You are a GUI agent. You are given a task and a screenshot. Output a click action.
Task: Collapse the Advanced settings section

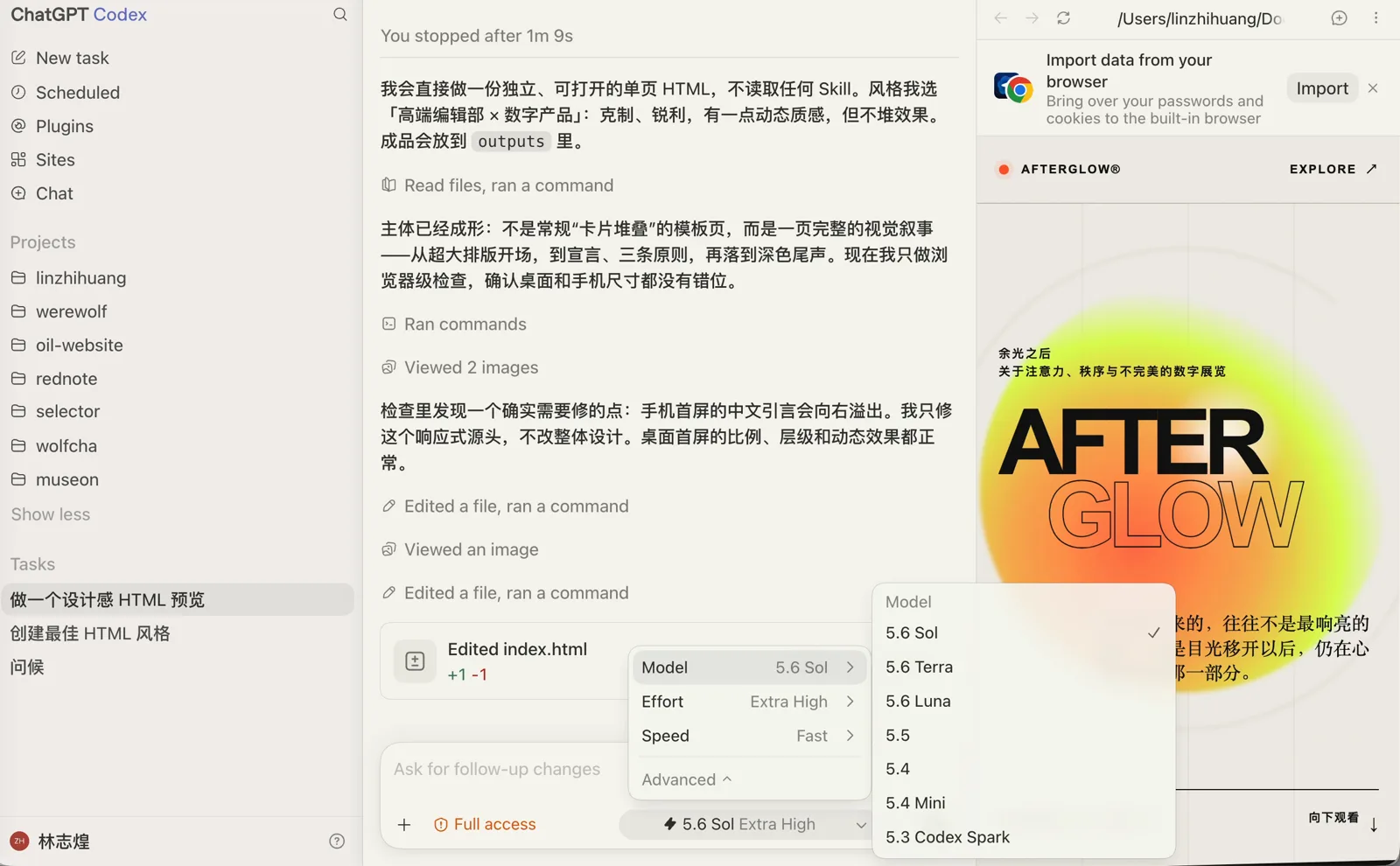click(686, 779)
